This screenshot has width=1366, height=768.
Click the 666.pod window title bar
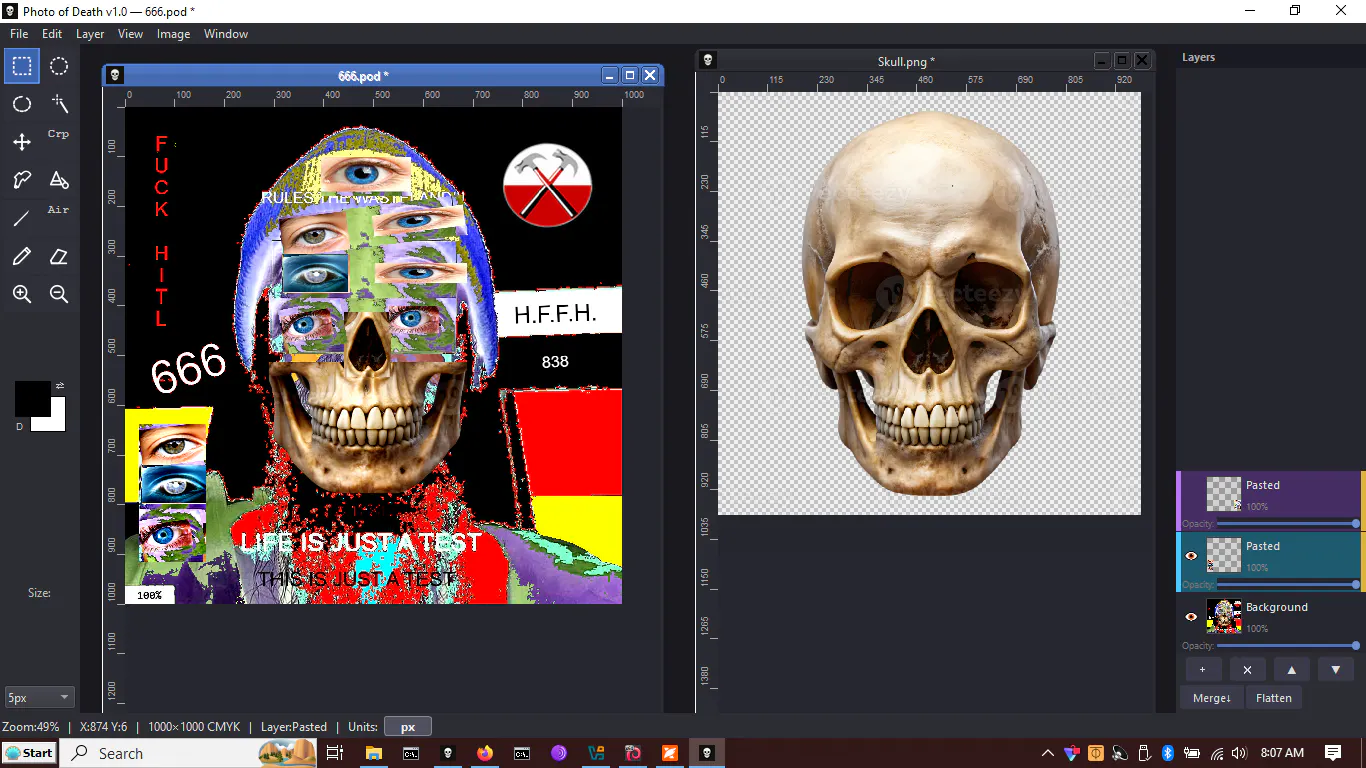(x=363, y=75)
